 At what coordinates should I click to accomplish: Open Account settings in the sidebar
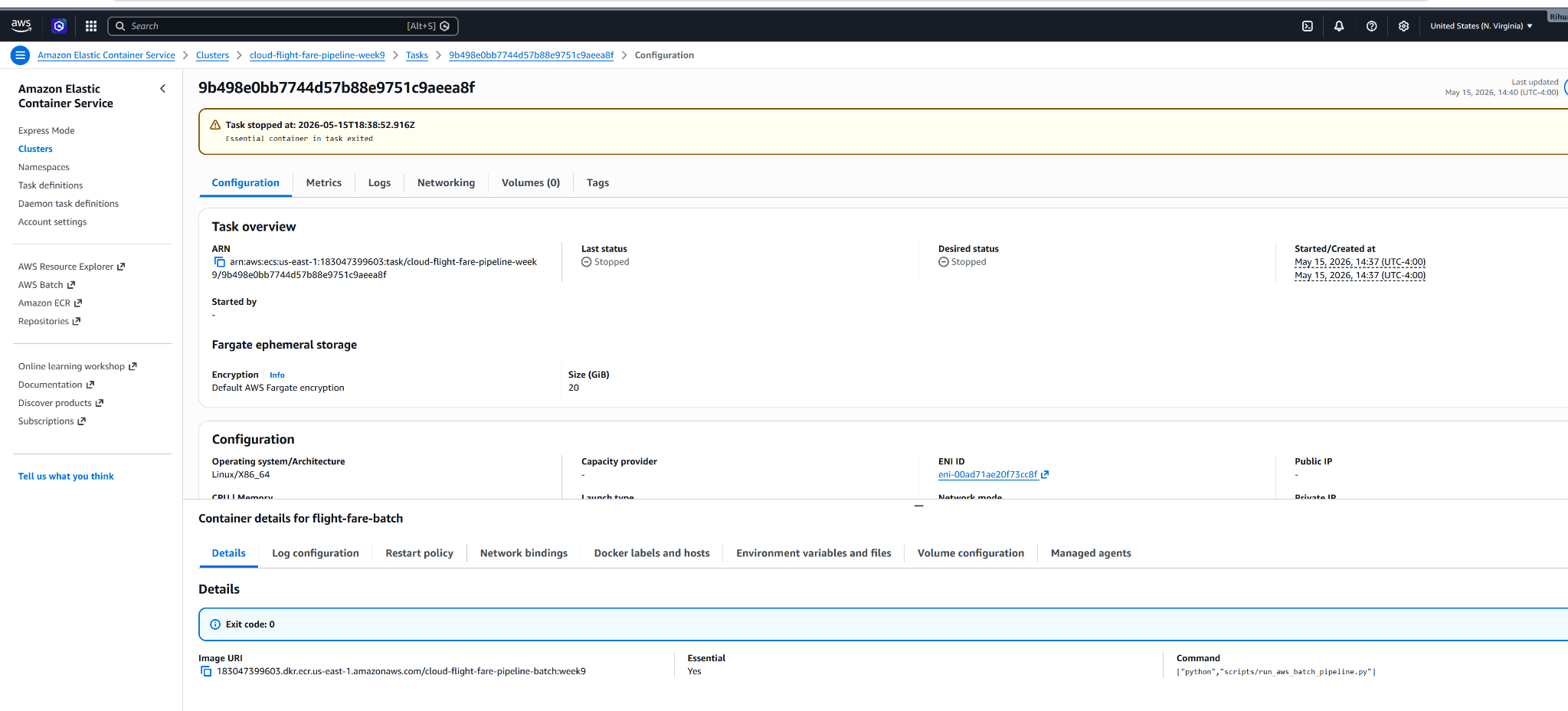[x=53, y=222]
